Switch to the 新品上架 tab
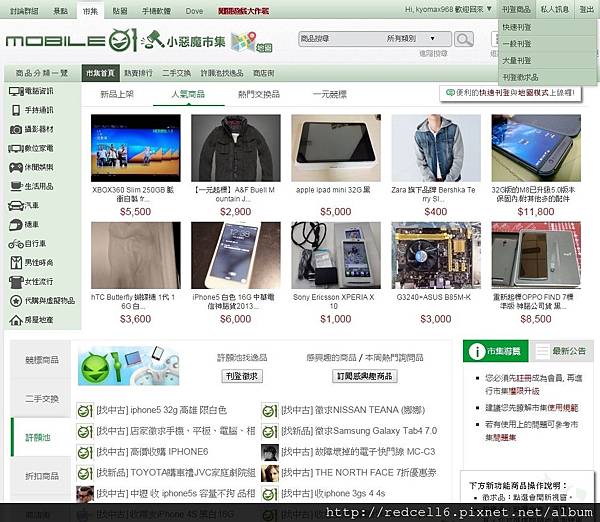This screenshot has height=522, width=600. tap(117, 94)
